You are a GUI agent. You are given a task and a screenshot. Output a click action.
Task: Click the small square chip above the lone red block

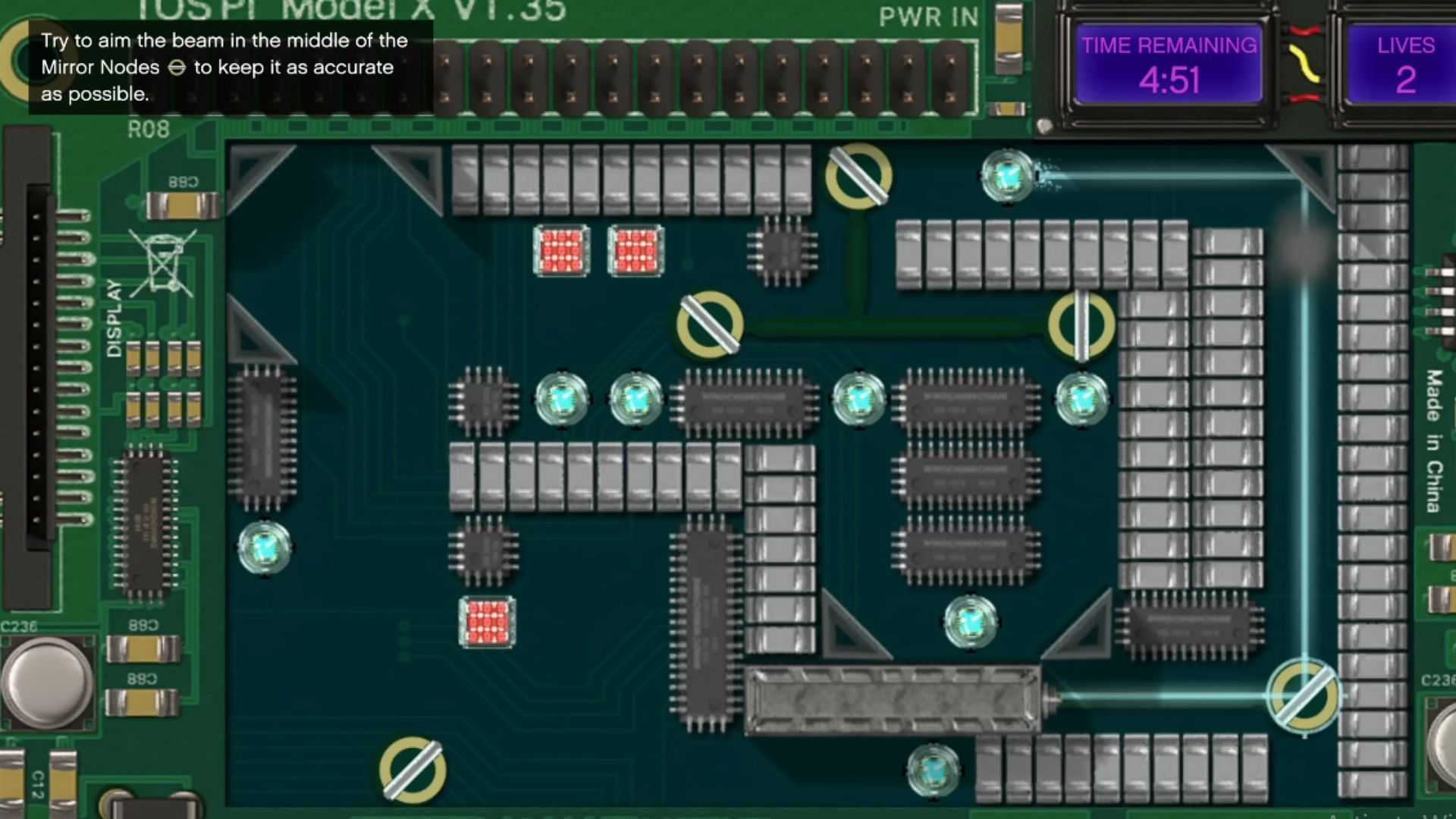(x=484, y=550)
